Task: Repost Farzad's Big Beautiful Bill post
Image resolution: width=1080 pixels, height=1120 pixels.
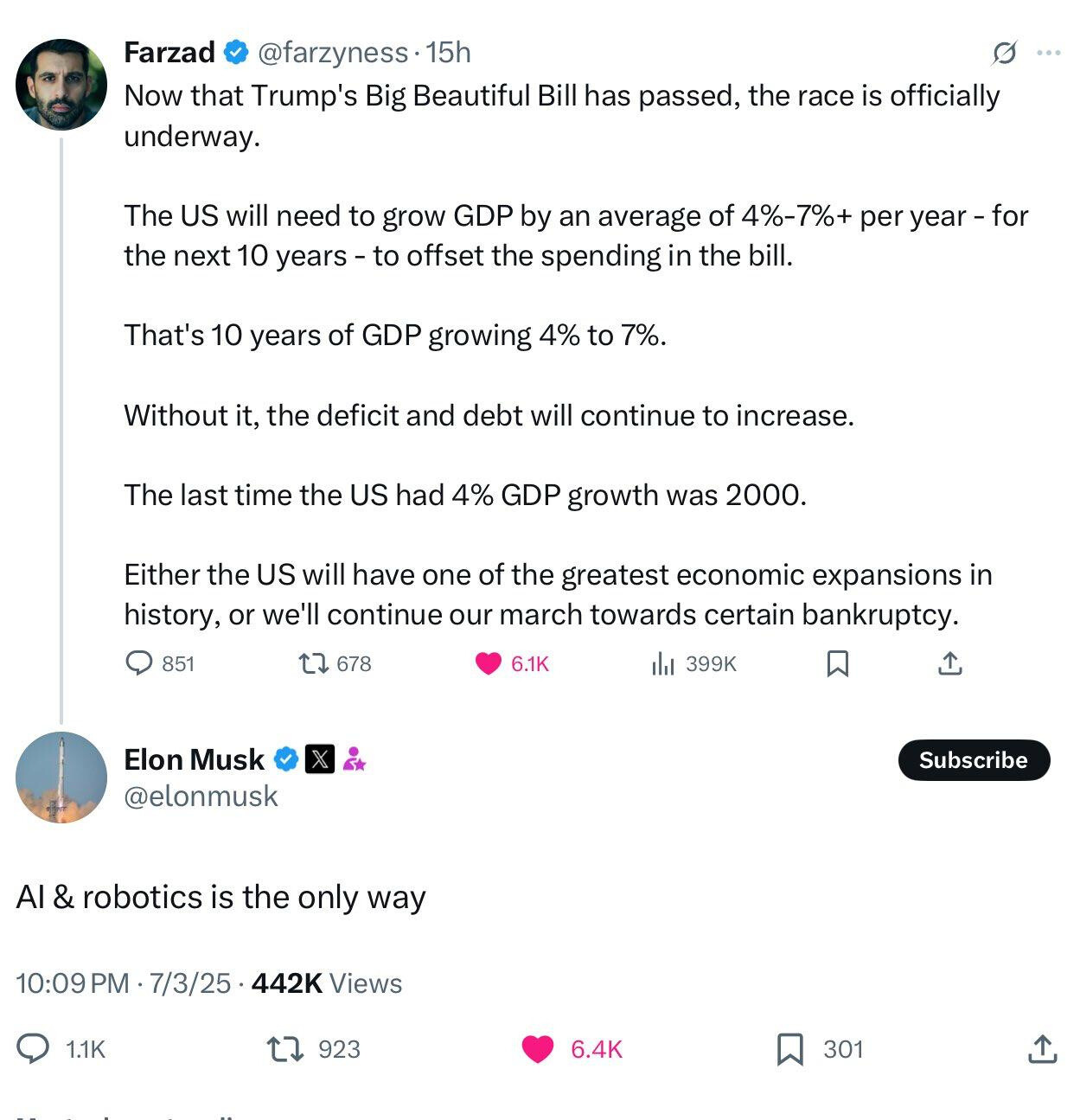Action: [x=313, y=663]
